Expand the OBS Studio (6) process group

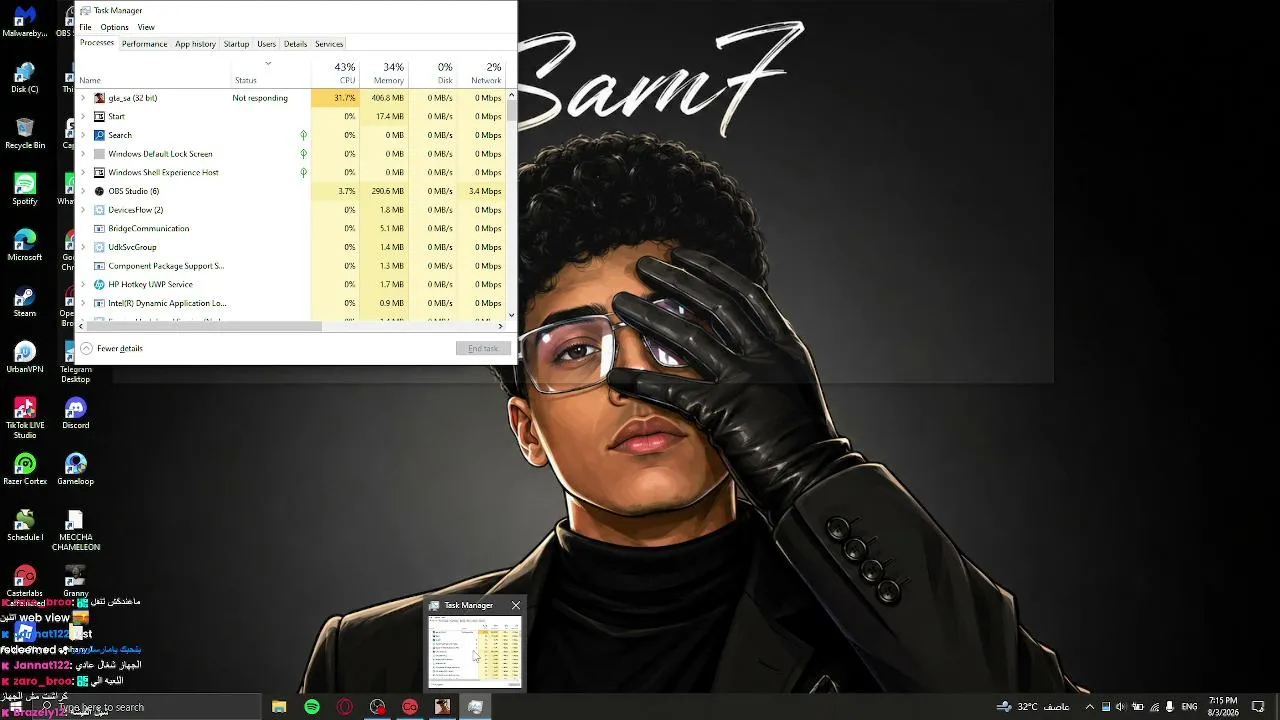(x=83, y=191)
